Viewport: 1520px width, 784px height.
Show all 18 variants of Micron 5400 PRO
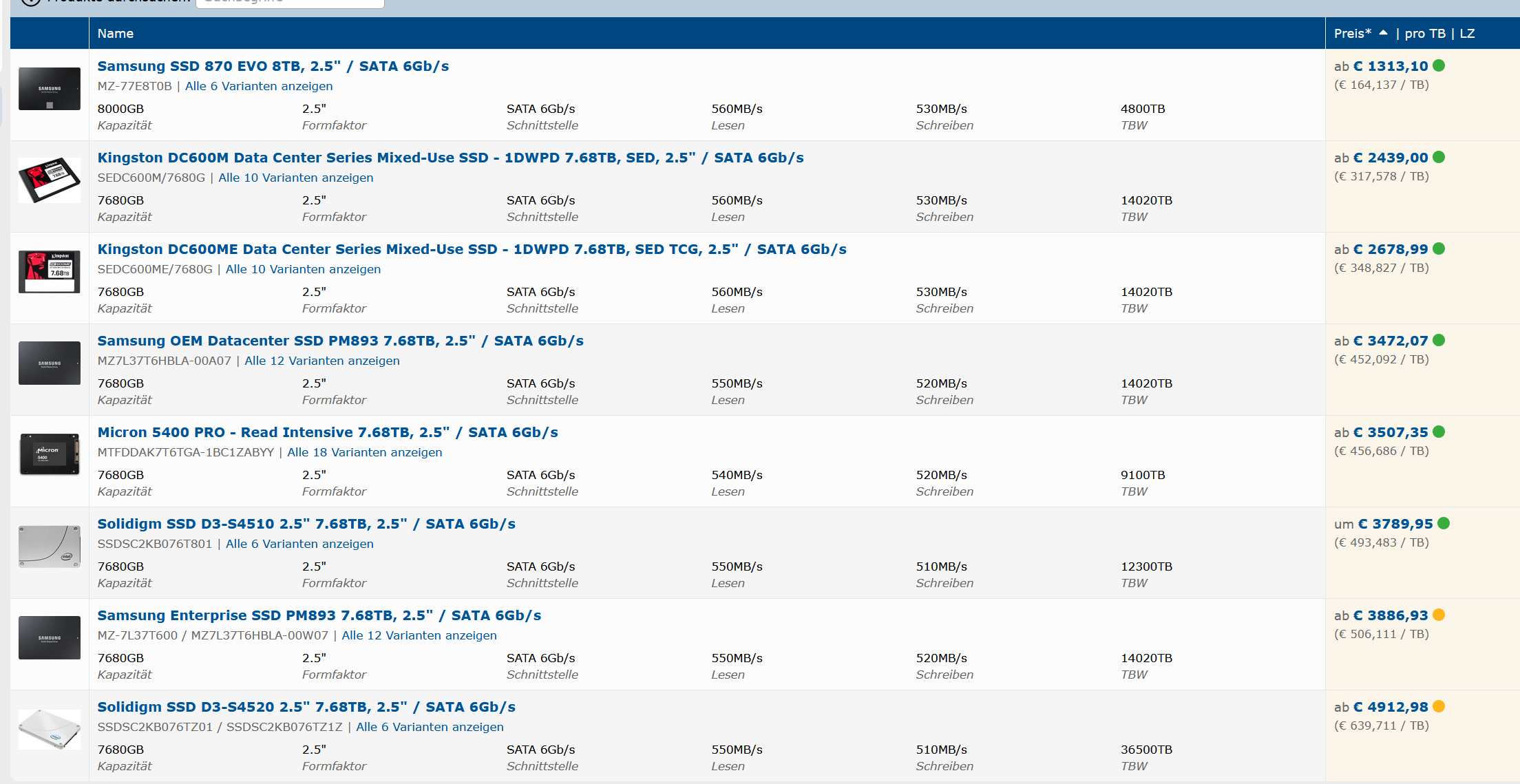pyautogui.click(x=364, y=452)
